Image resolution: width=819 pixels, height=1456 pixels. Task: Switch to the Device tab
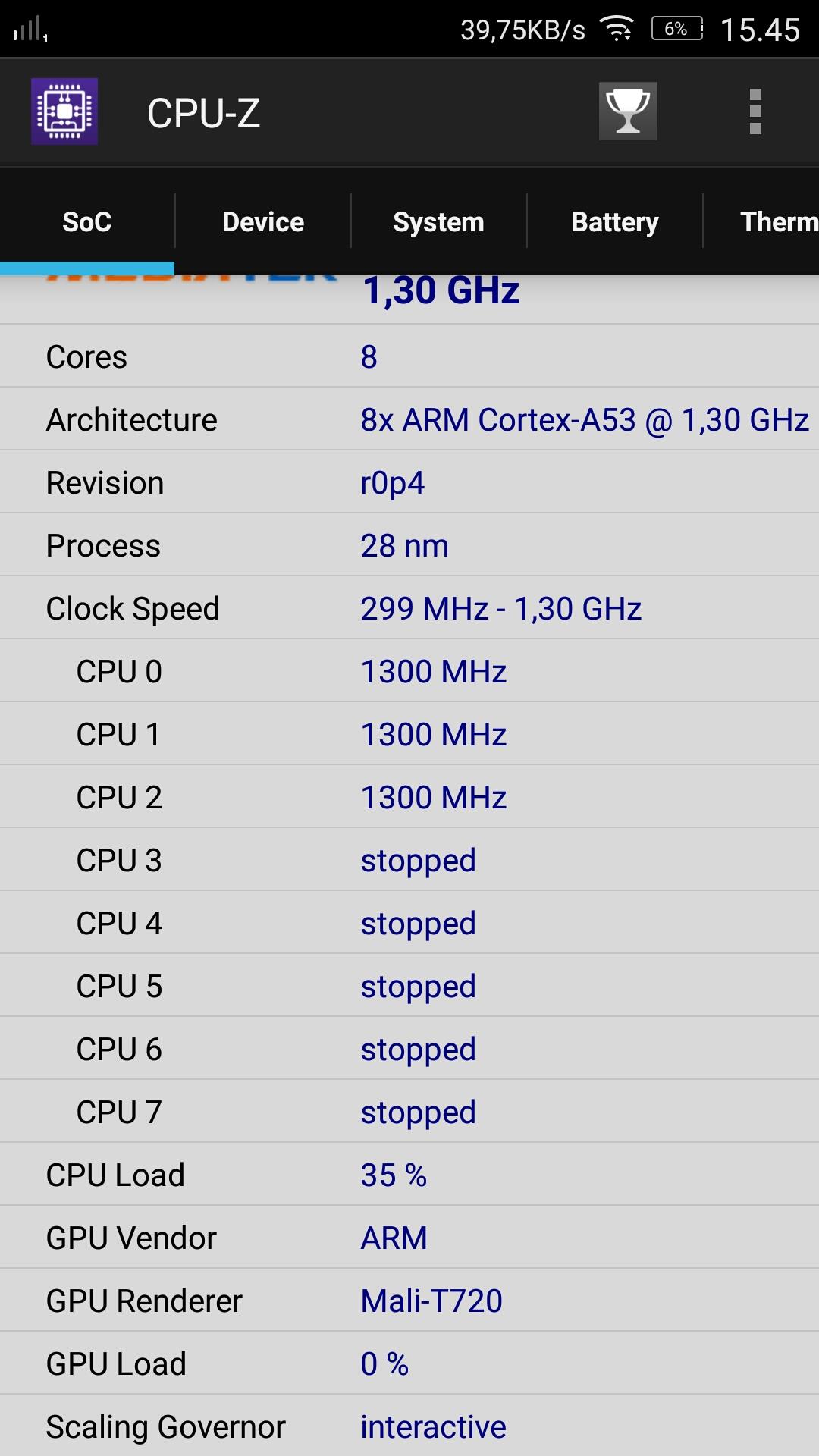click(263, 222)
